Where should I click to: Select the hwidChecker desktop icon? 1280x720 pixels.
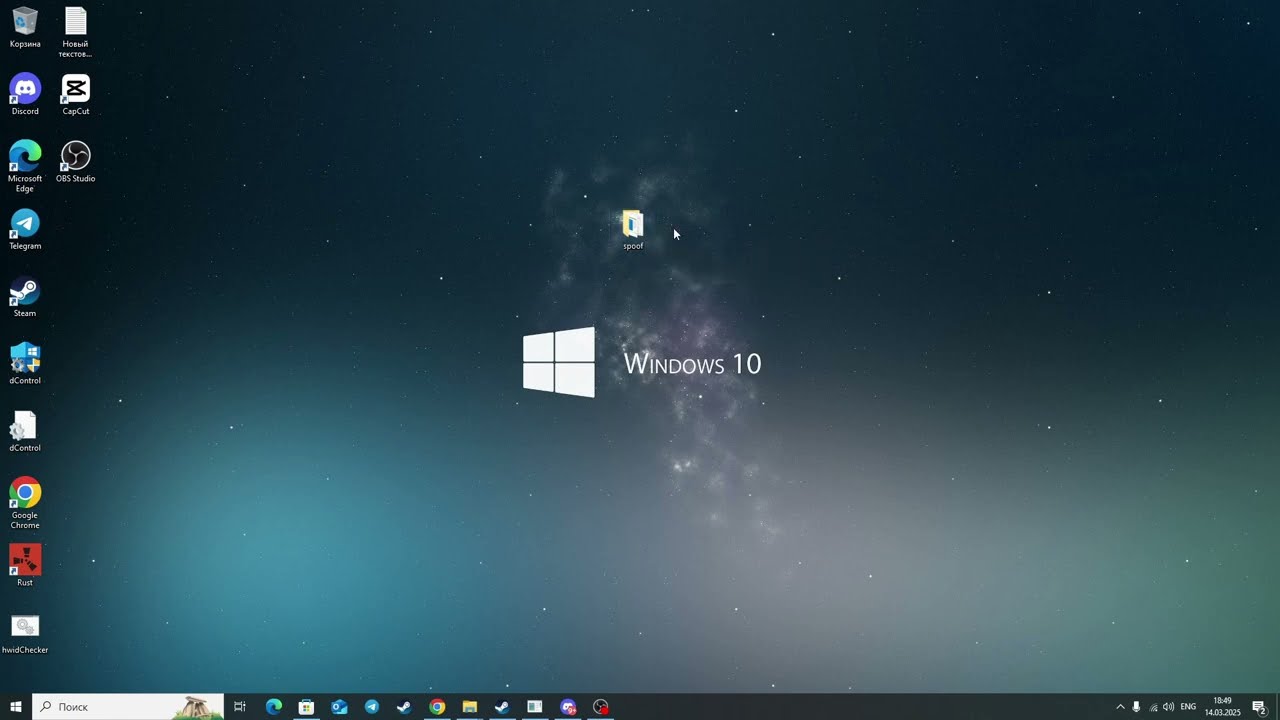pyautogui.click(x=25, y=633)
